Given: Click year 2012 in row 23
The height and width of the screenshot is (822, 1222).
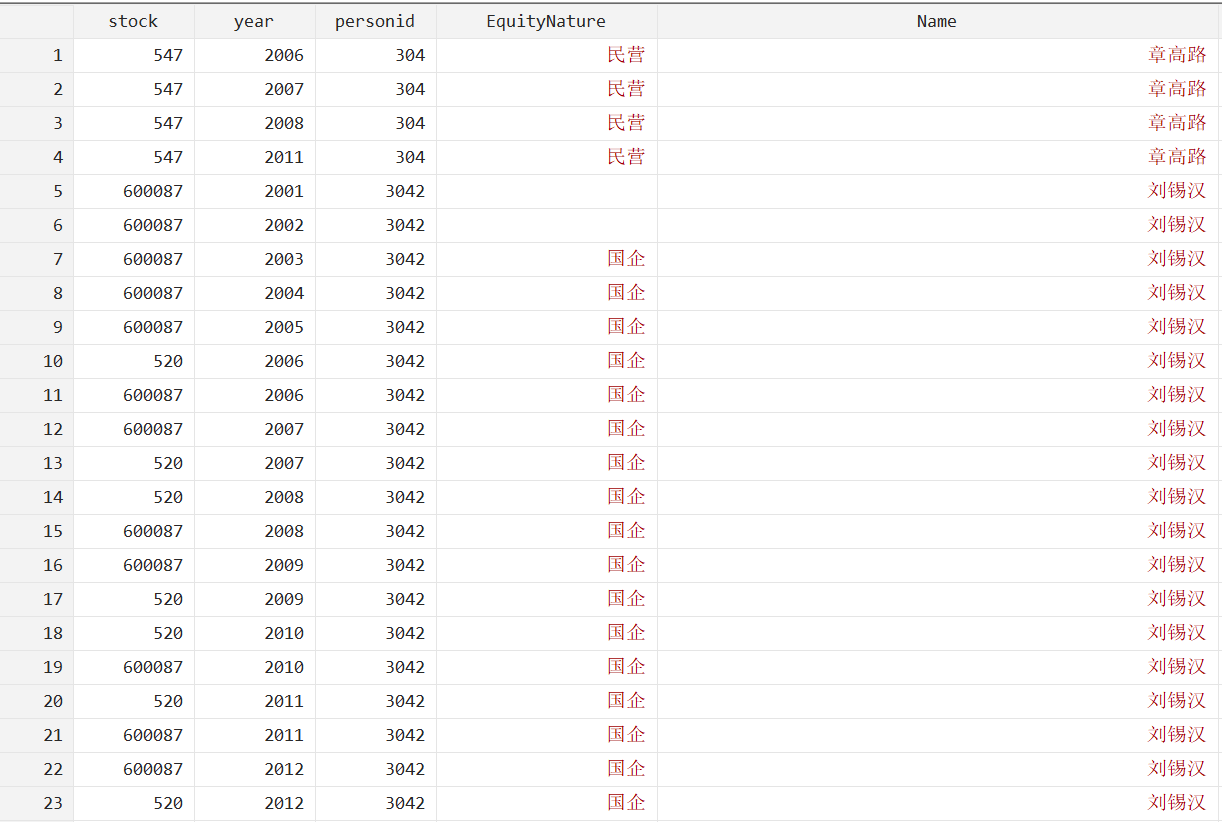Looking at the screenshot, I should click(x=284, y=803).
